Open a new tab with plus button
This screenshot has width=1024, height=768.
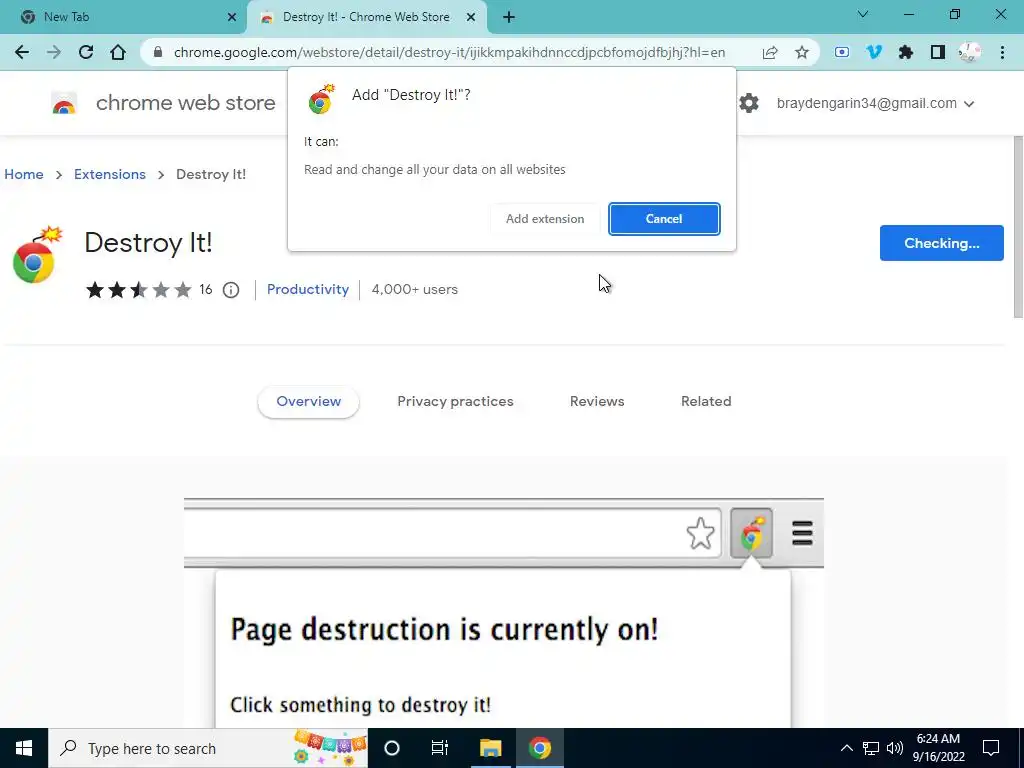[509, 17]
